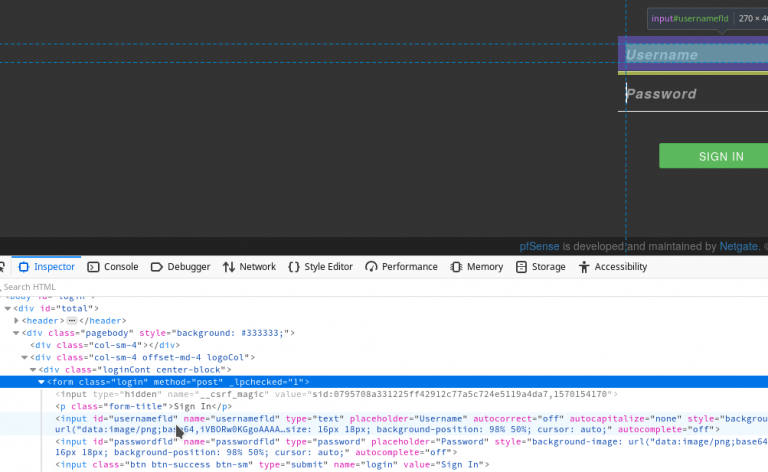Click the Style Editor braces icon
The image size is (768, 472).
pos(294,267)
